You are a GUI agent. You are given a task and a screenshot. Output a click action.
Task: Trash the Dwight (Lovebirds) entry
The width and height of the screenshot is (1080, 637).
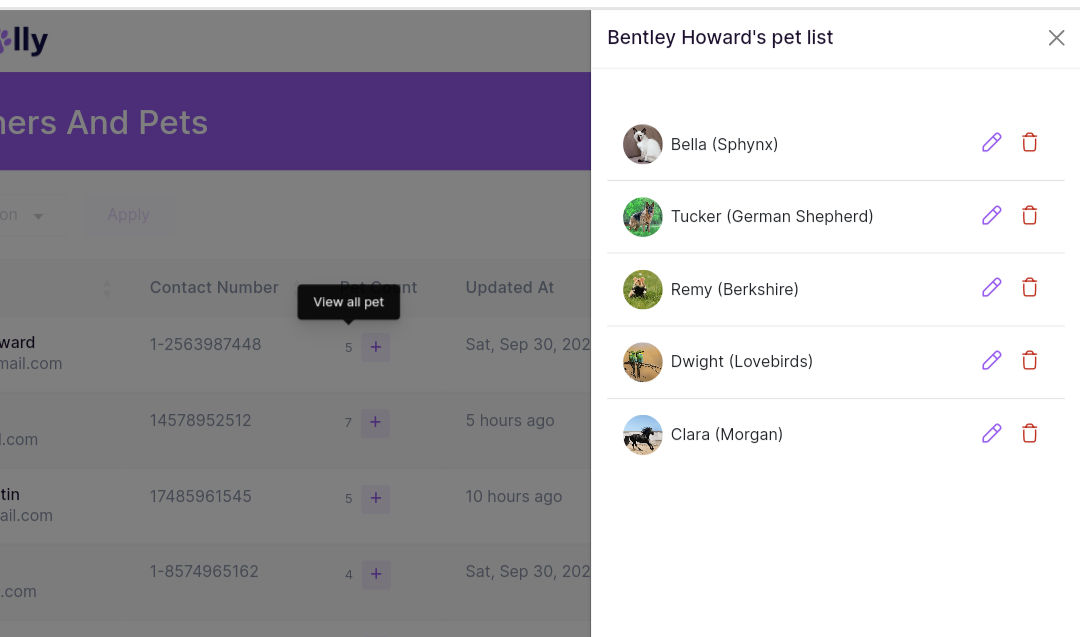1029,361
